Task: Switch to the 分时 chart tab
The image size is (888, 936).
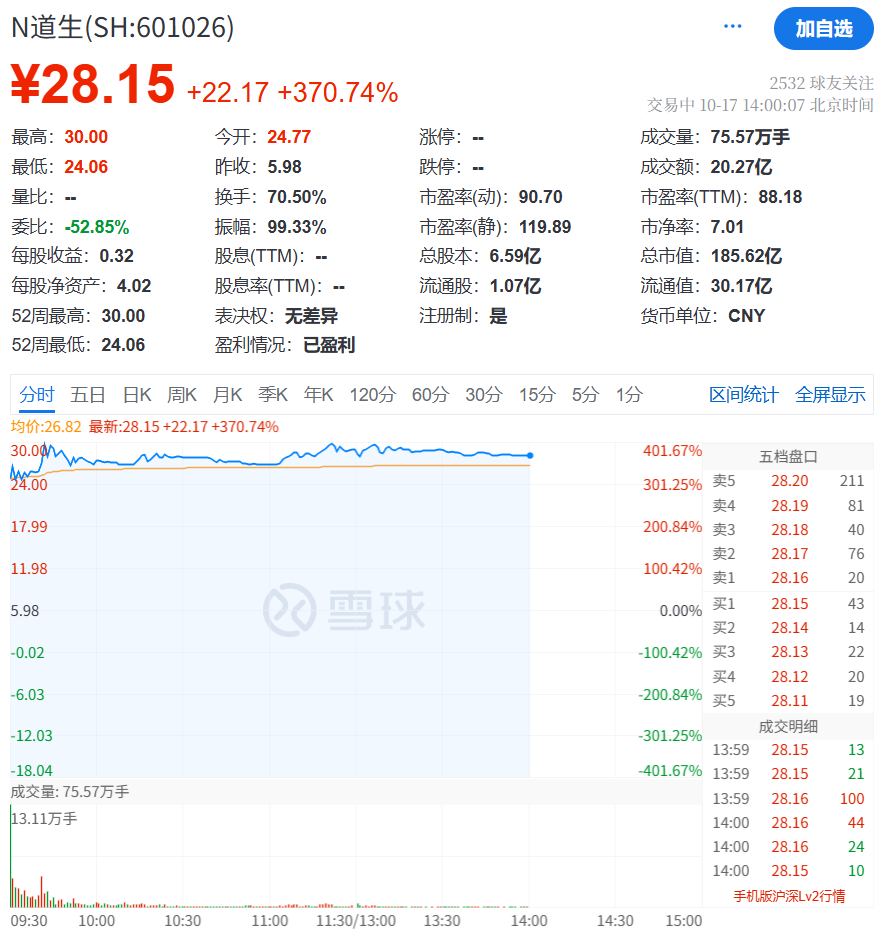Action: [x=37, y=395]
